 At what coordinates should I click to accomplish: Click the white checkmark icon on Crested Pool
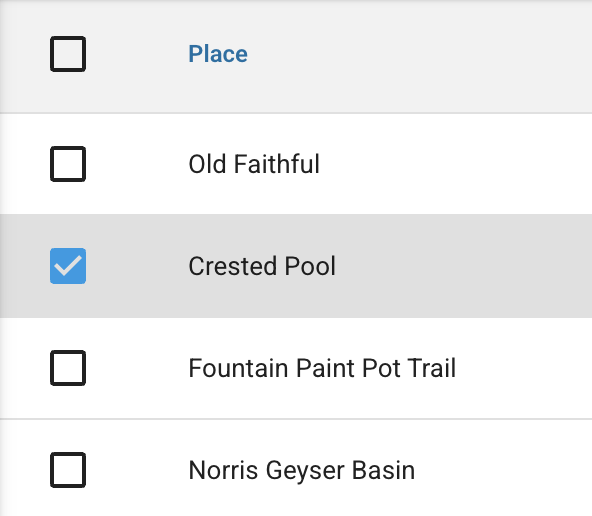coord(68,266)
